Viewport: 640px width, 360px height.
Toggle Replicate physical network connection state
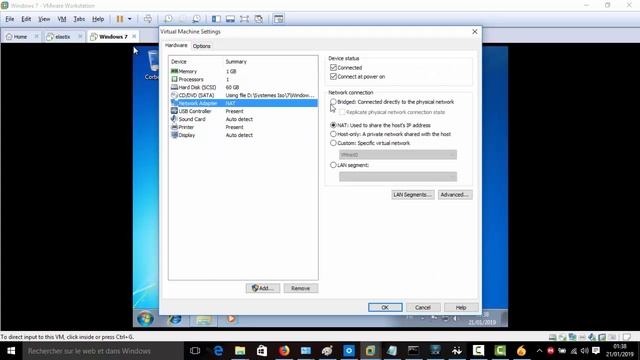pyautogui.click(x=342, y=112)
